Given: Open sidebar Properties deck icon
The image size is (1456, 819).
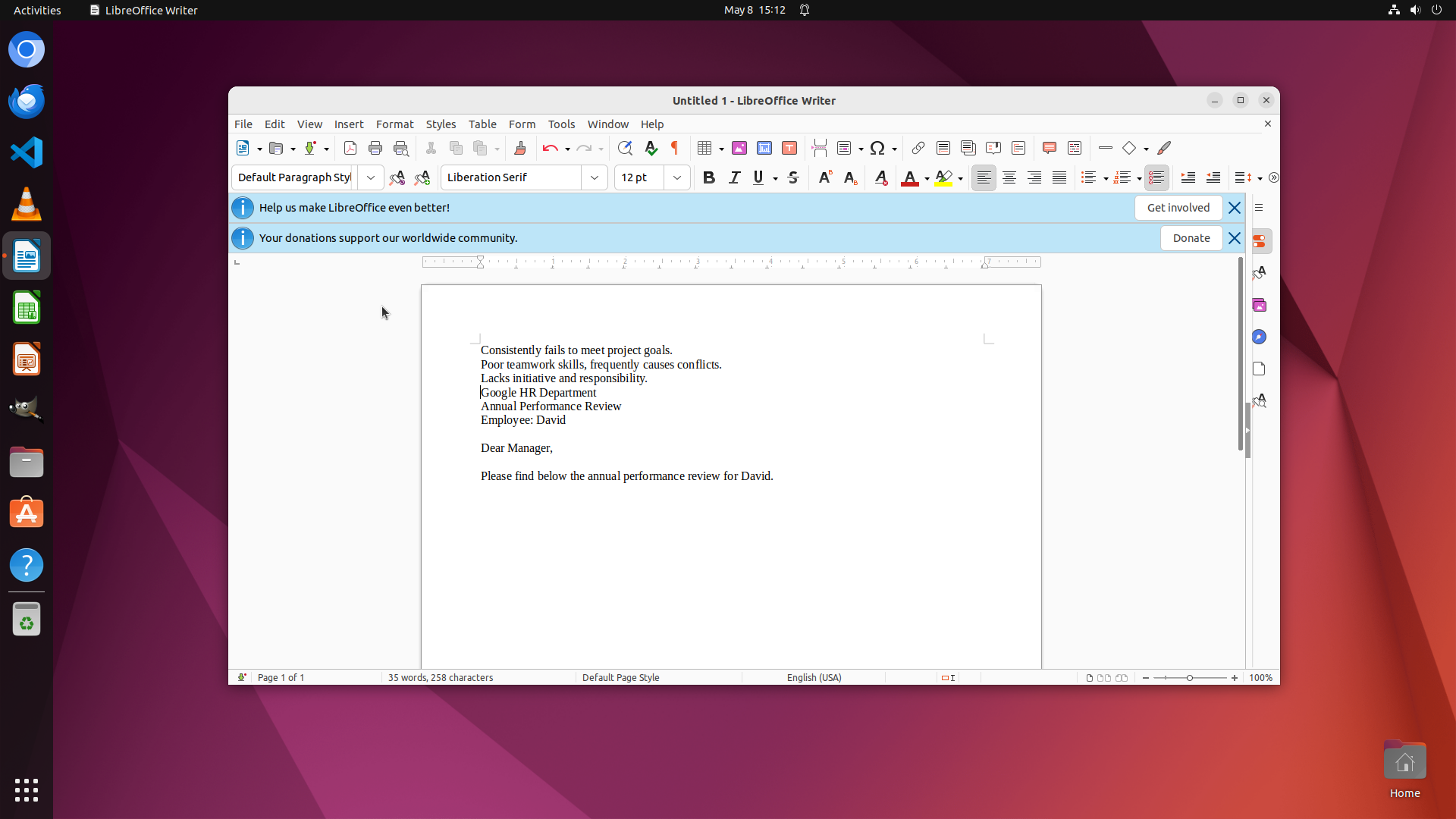Looking at the screenshot, I should [x=1259, y=241].
